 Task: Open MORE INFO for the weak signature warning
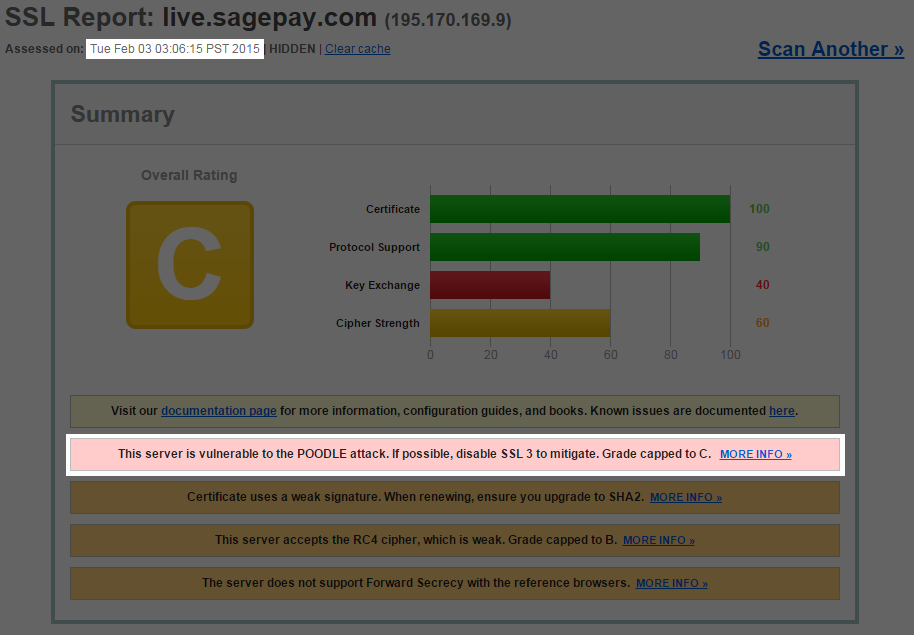[685, 497]
